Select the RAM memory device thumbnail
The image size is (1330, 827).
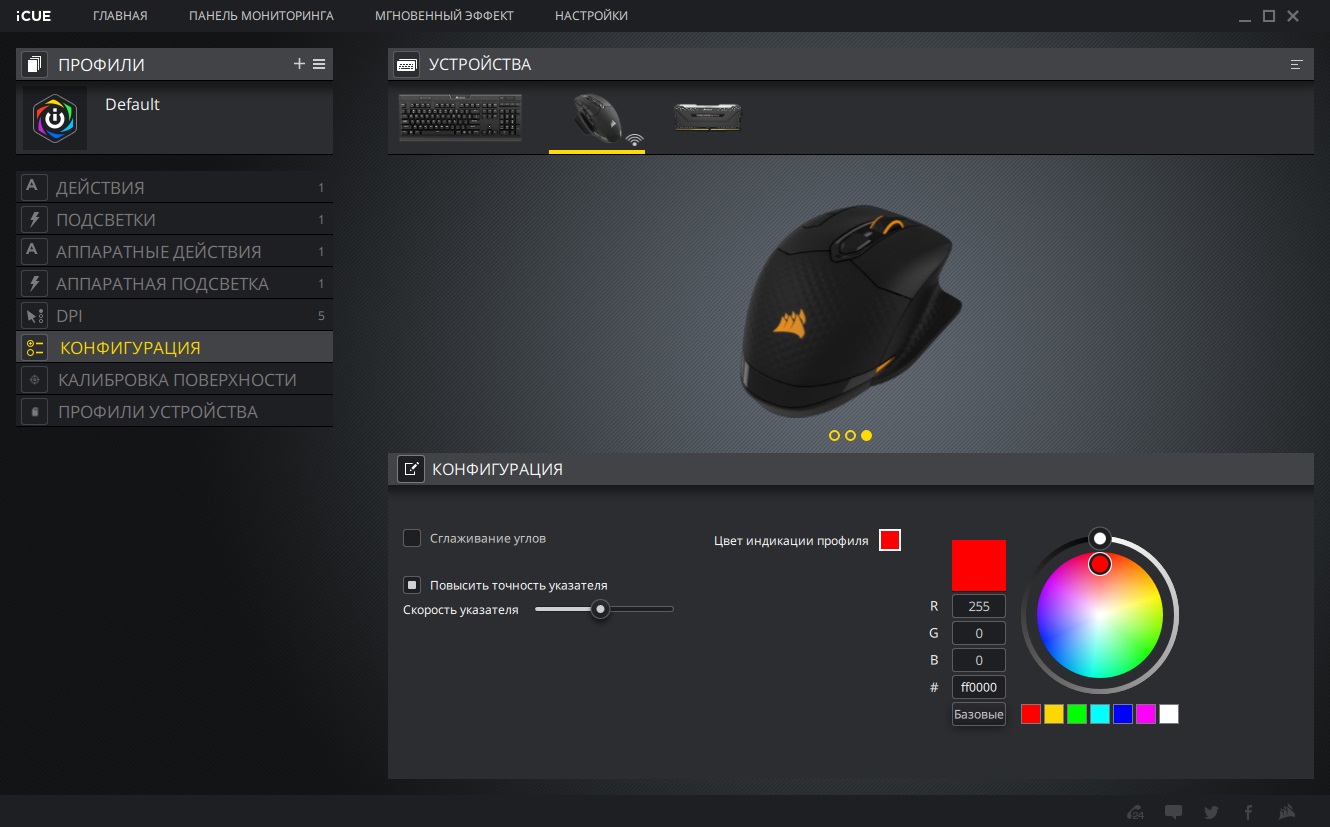pyautogui.click(x=708, y=117)
